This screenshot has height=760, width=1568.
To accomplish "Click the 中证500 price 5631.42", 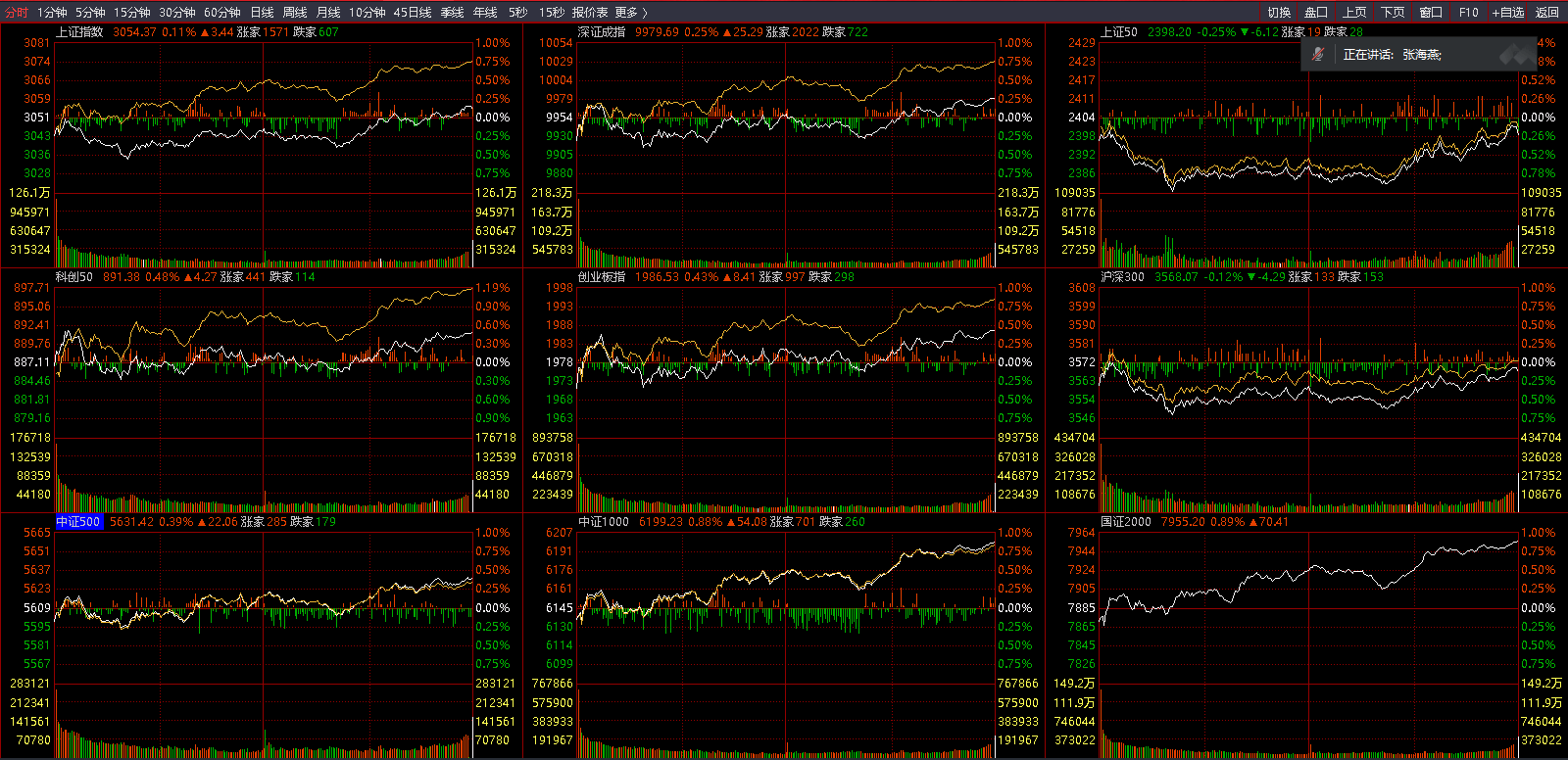I will (x=132, y=521).
